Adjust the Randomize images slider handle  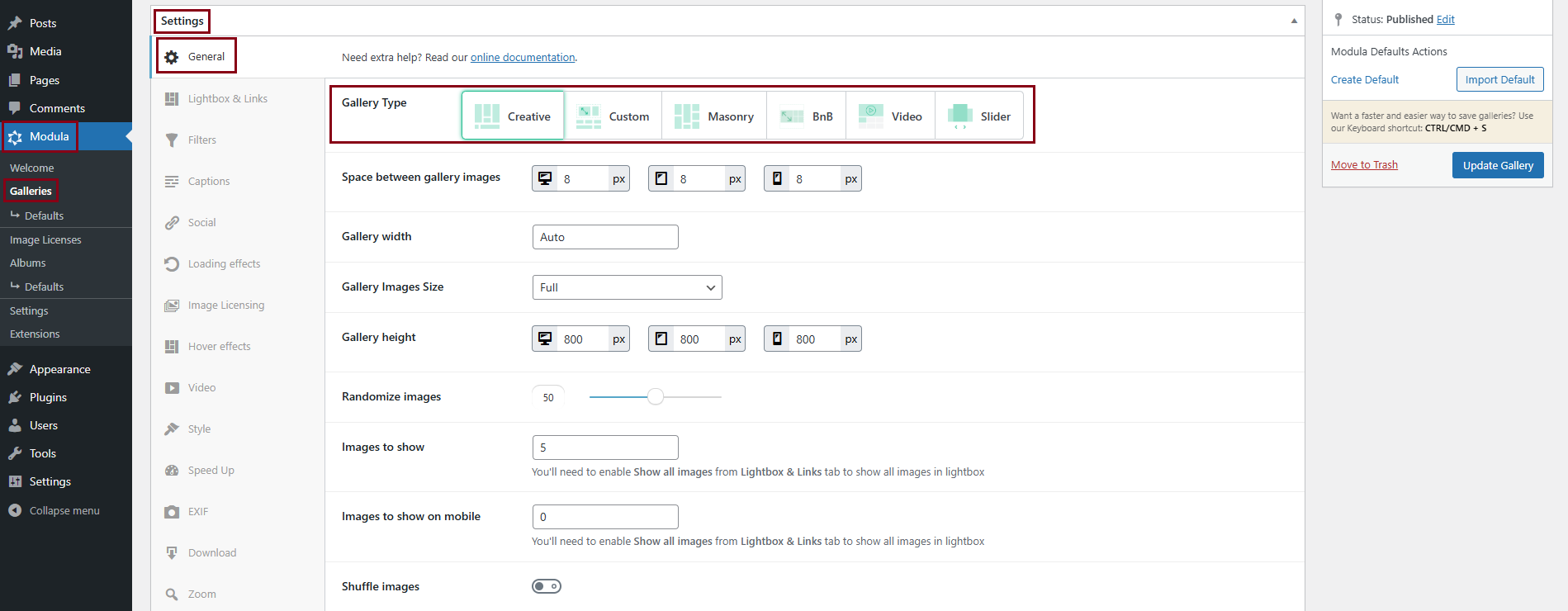(x=656, y=397)
